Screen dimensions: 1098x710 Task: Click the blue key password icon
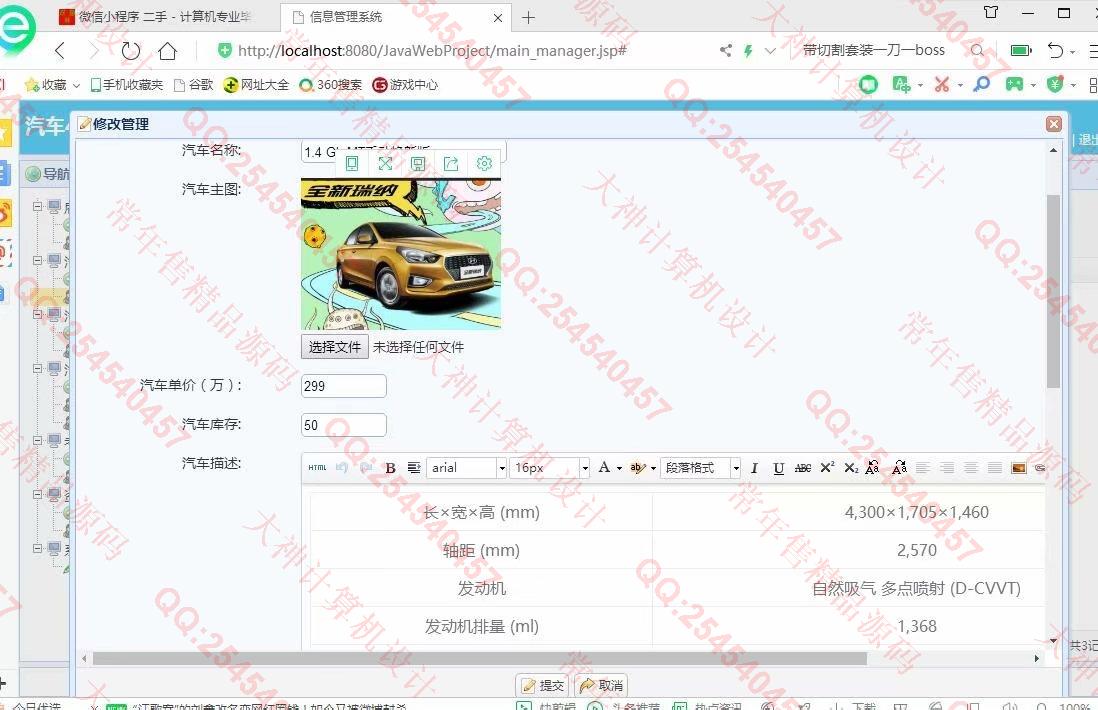982,85
